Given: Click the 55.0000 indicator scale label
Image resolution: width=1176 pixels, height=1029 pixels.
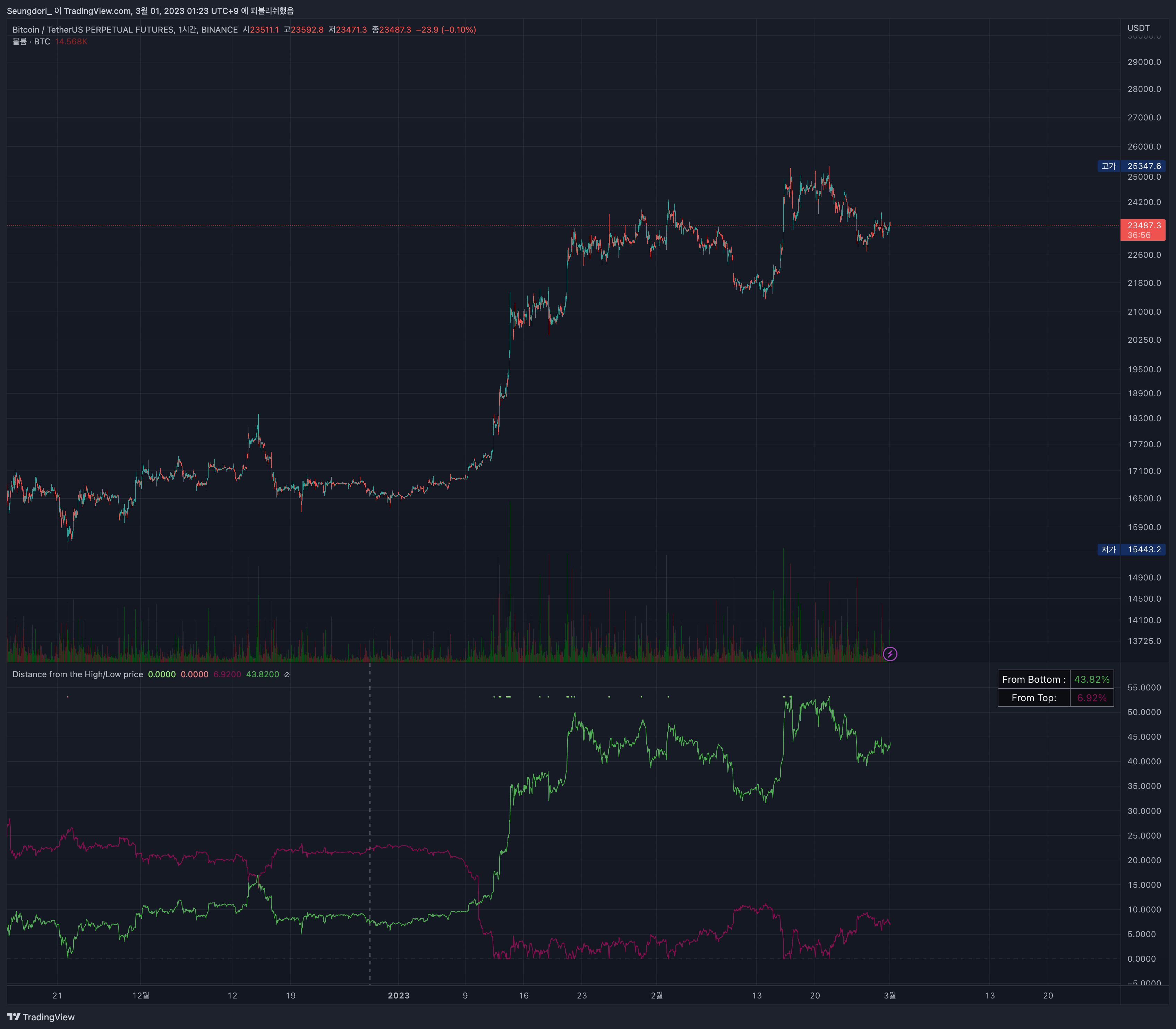Looking at the screenshot, I should (1144, 687).
